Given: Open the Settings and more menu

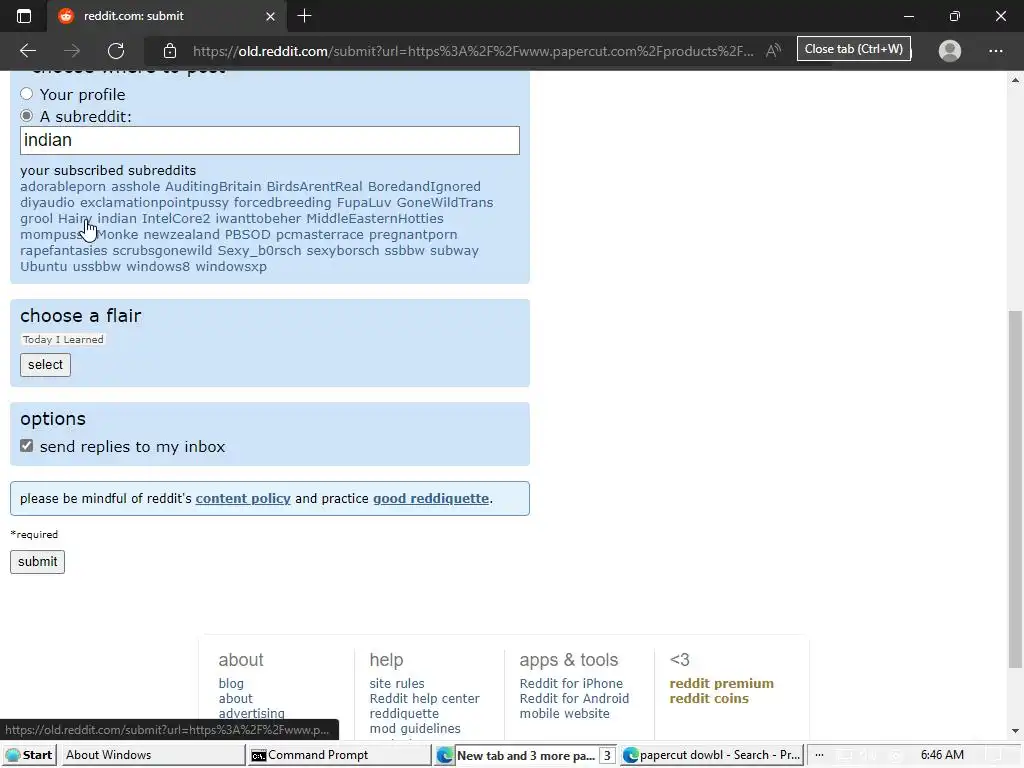Looking at the screenshot, I should (995, 51).
